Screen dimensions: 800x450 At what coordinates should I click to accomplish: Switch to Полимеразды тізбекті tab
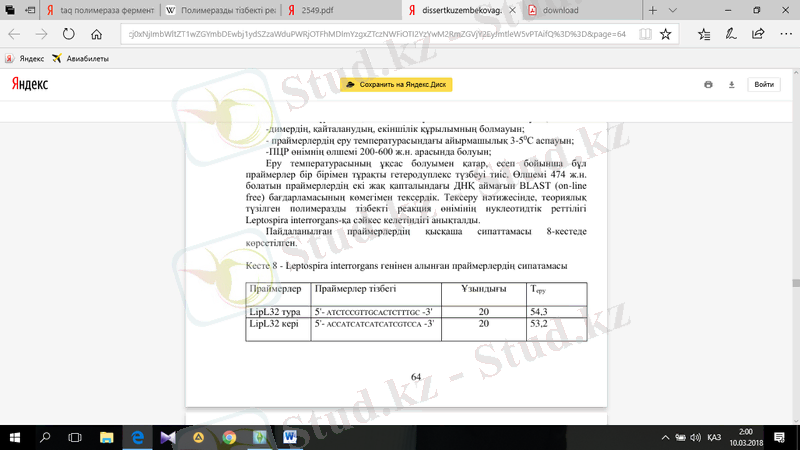pos(221,10)
